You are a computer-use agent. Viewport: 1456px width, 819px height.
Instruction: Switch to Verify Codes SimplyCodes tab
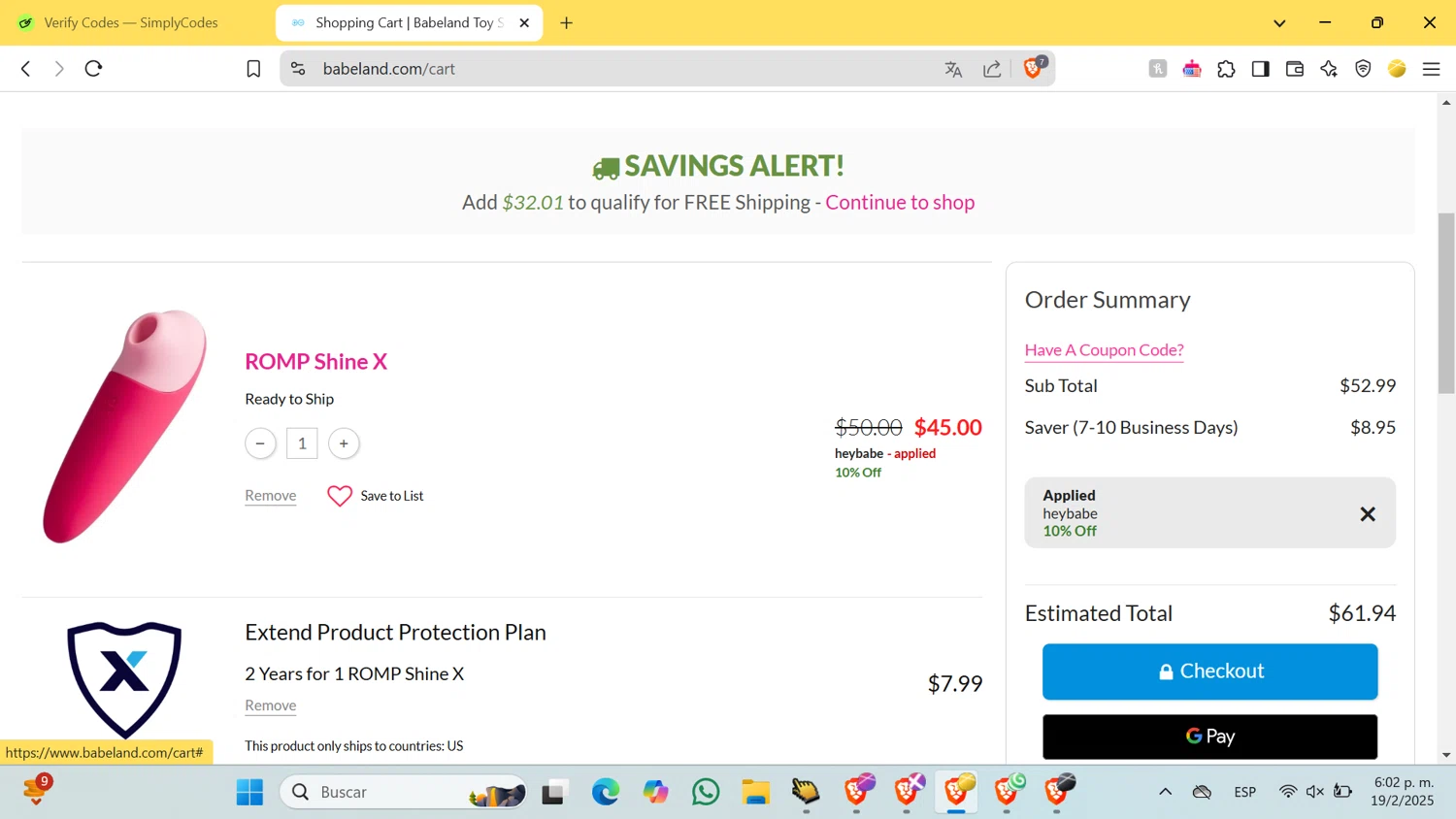[131, 22]
